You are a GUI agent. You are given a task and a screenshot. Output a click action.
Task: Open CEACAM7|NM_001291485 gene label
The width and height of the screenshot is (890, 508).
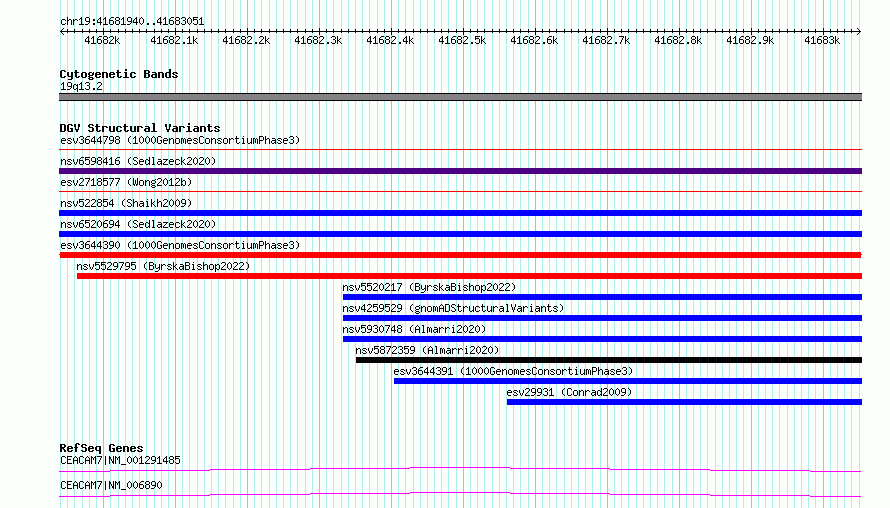pyautogui.click(x=120, y=460)
